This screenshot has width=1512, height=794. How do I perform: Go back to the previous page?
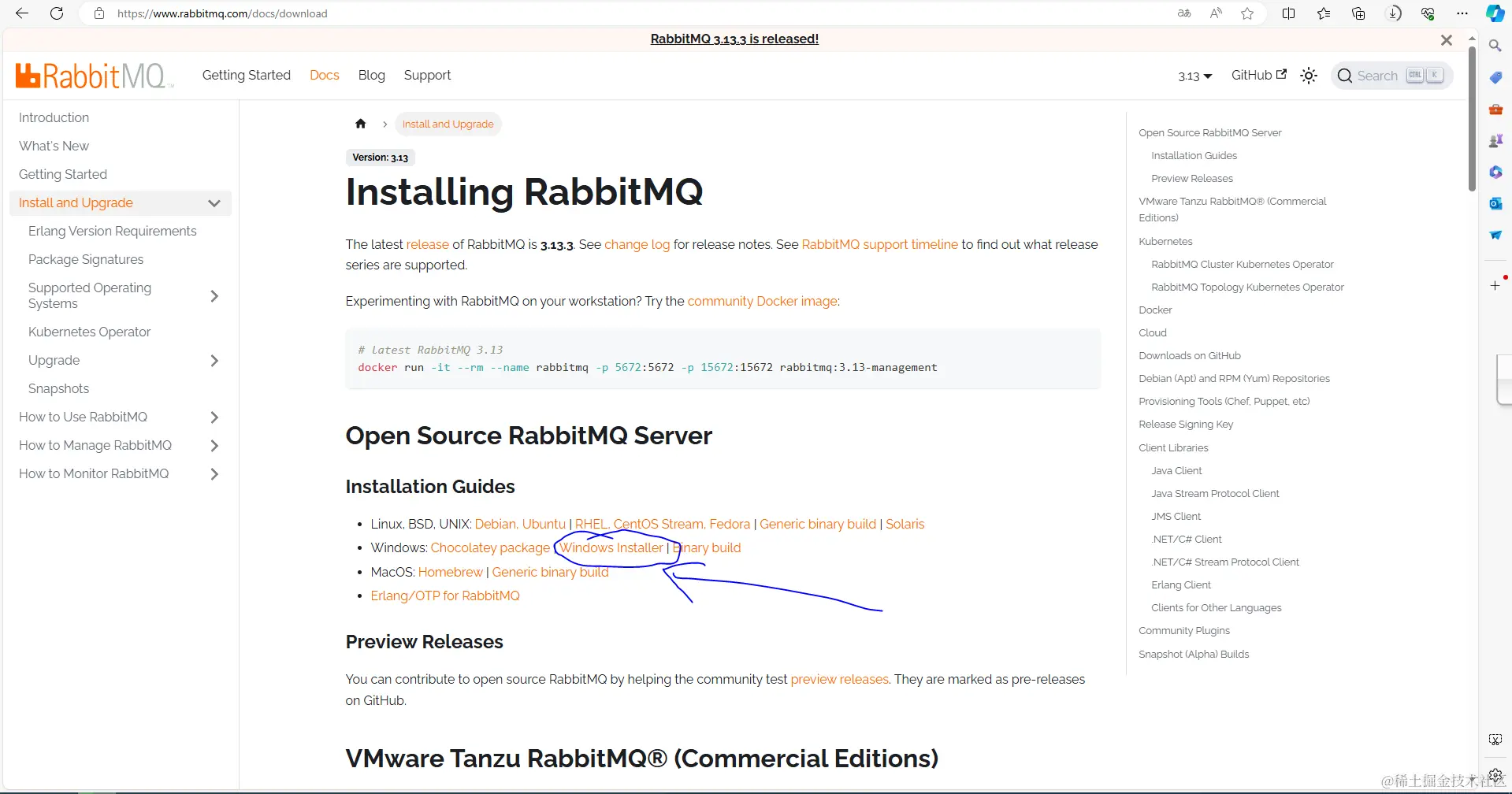pos(22,13)
